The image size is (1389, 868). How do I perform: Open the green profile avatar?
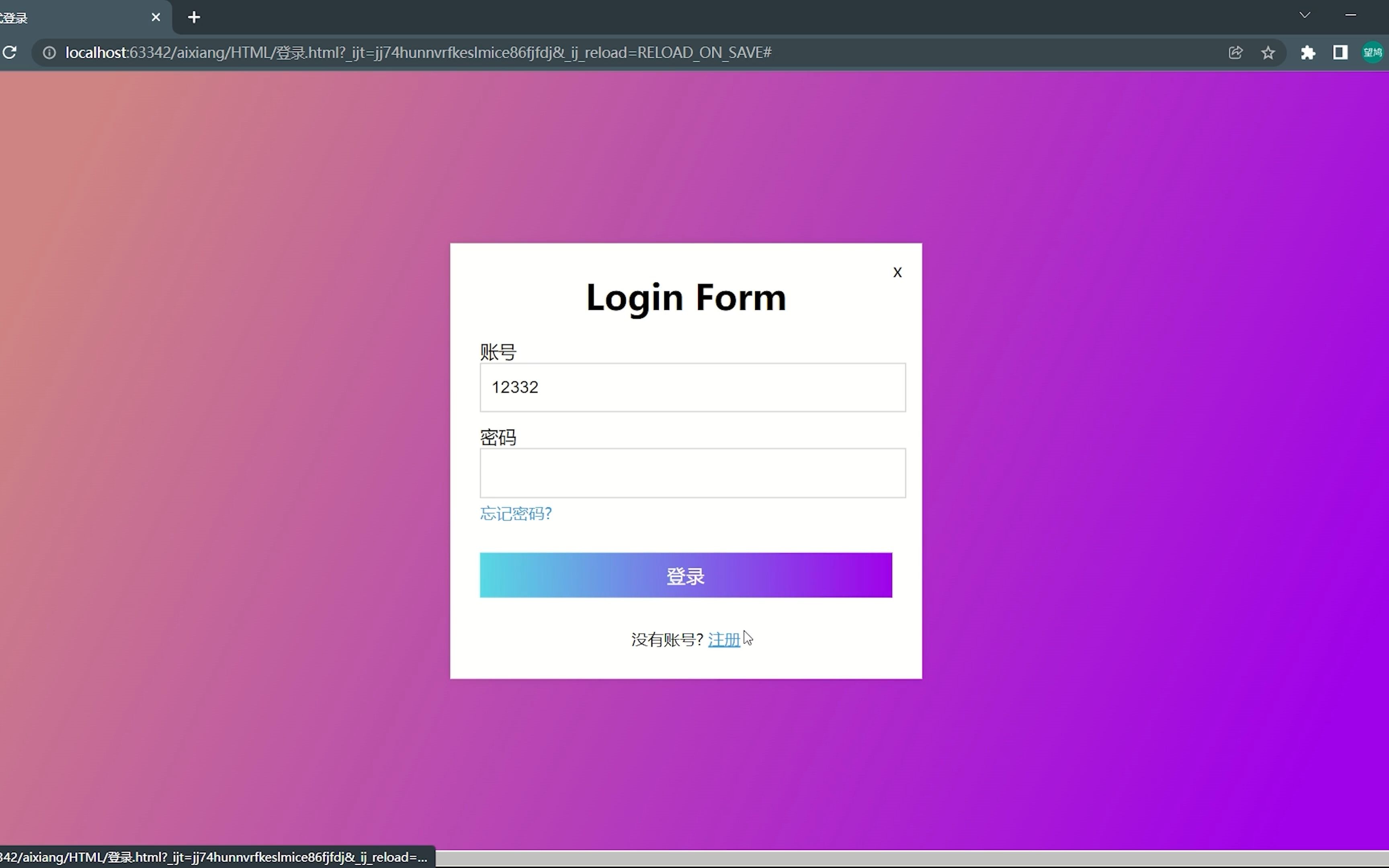tap(1373, 53)
